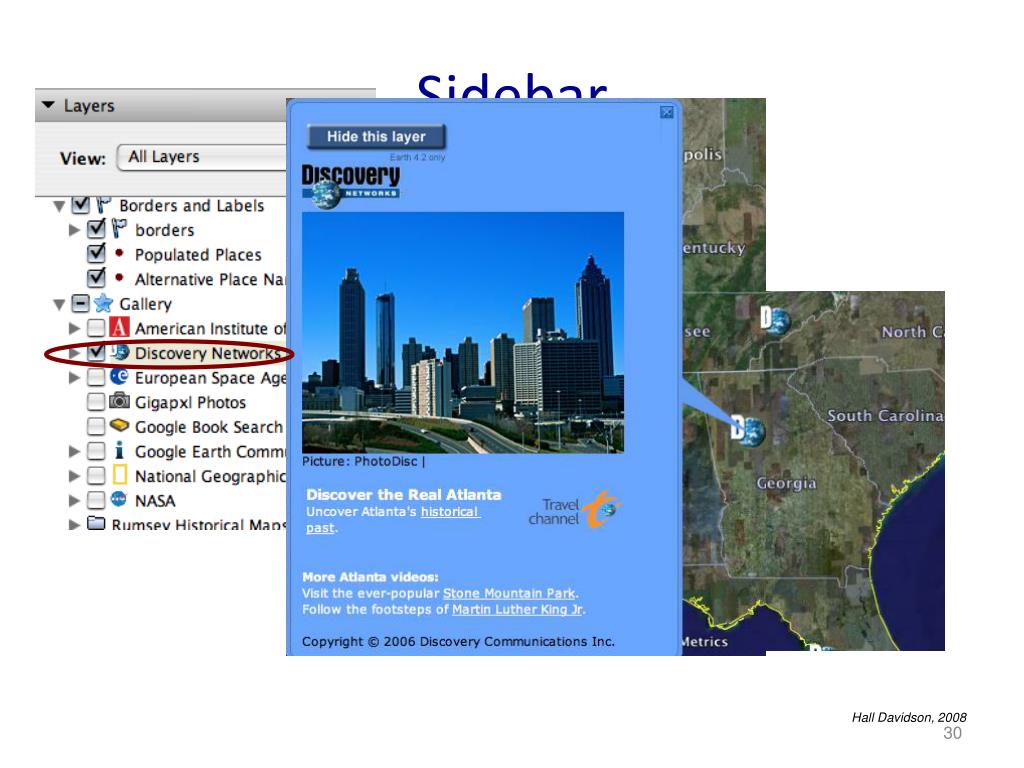Click the American Institute red A icon
This screenshot has height=768, width=1024.
click(x=119, y=327)
